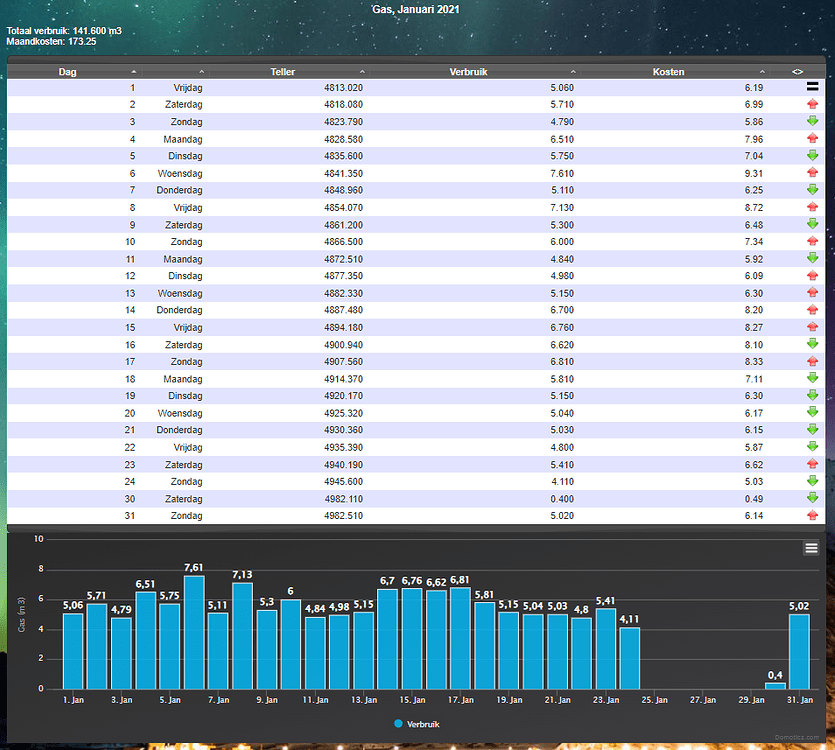
Task: Sort table by the Verbruik column
Action: click(x=475, y=71)
